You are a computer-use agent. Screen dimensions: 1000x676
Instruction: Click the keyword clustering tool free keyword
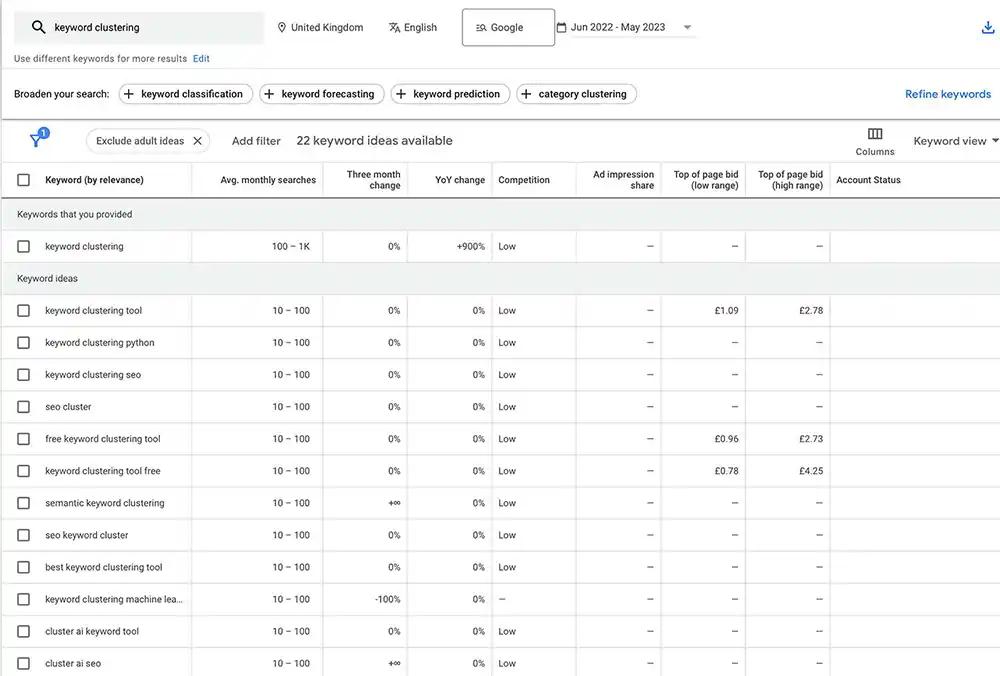pyautogui.click(x=103, y=471)
